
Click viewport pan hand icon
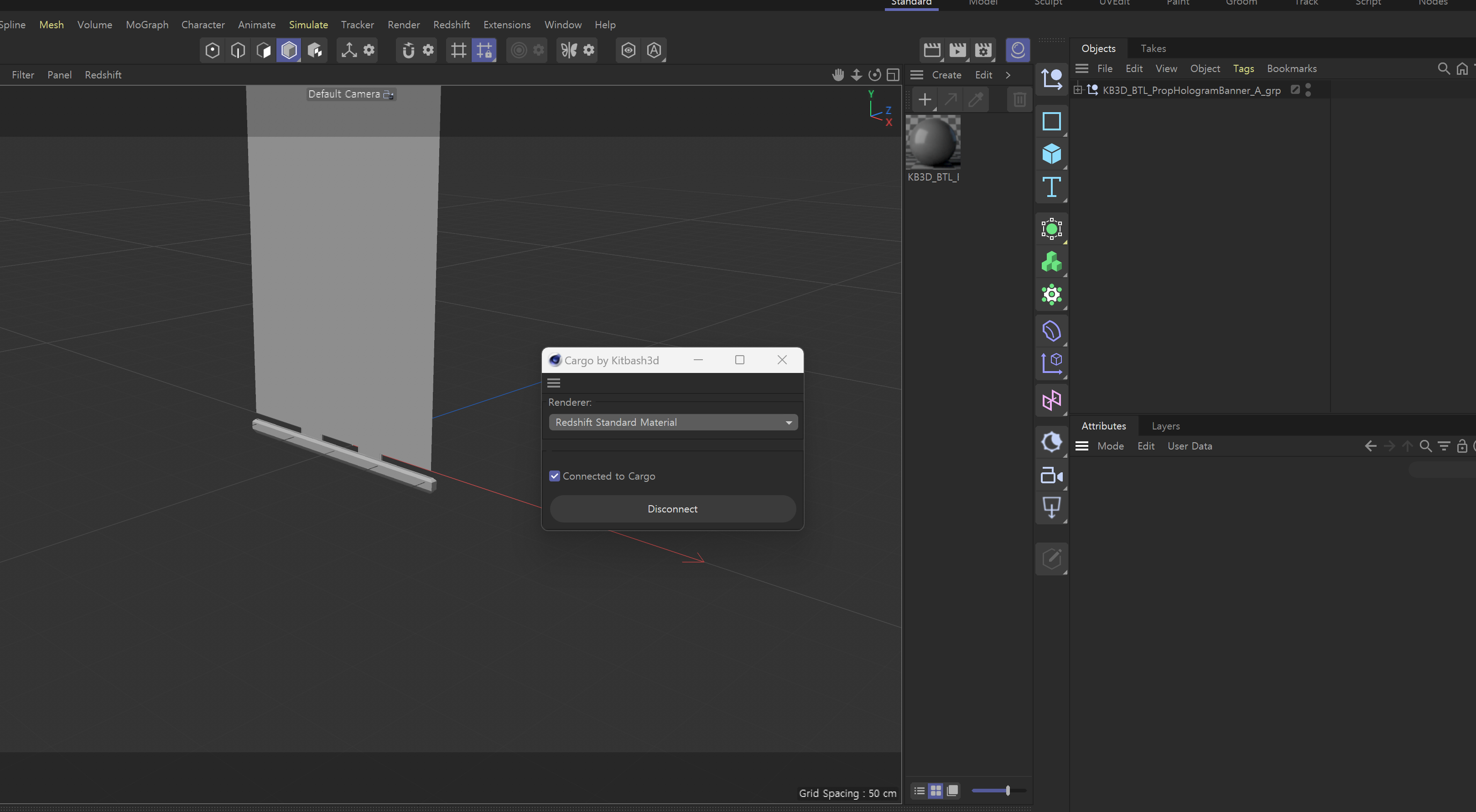pos(838,75)
